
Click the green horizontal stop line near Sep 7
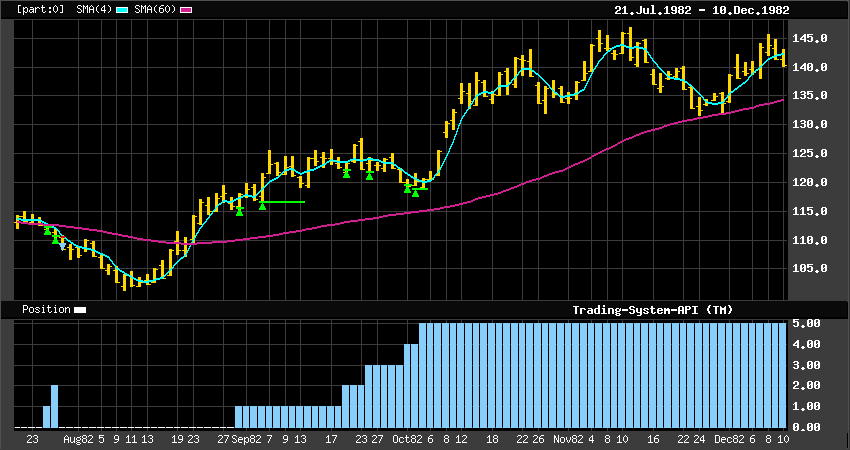click(282, 202)
